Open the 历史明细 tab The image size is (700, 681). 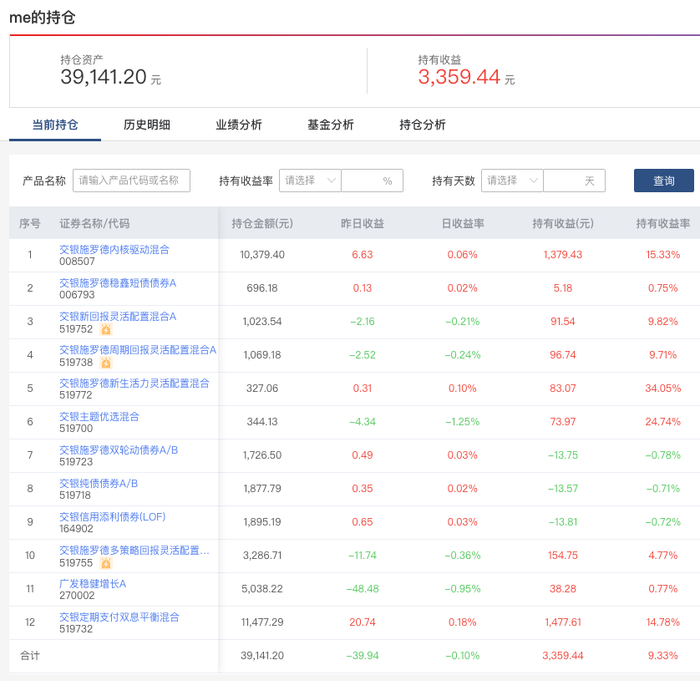[147, 125]
